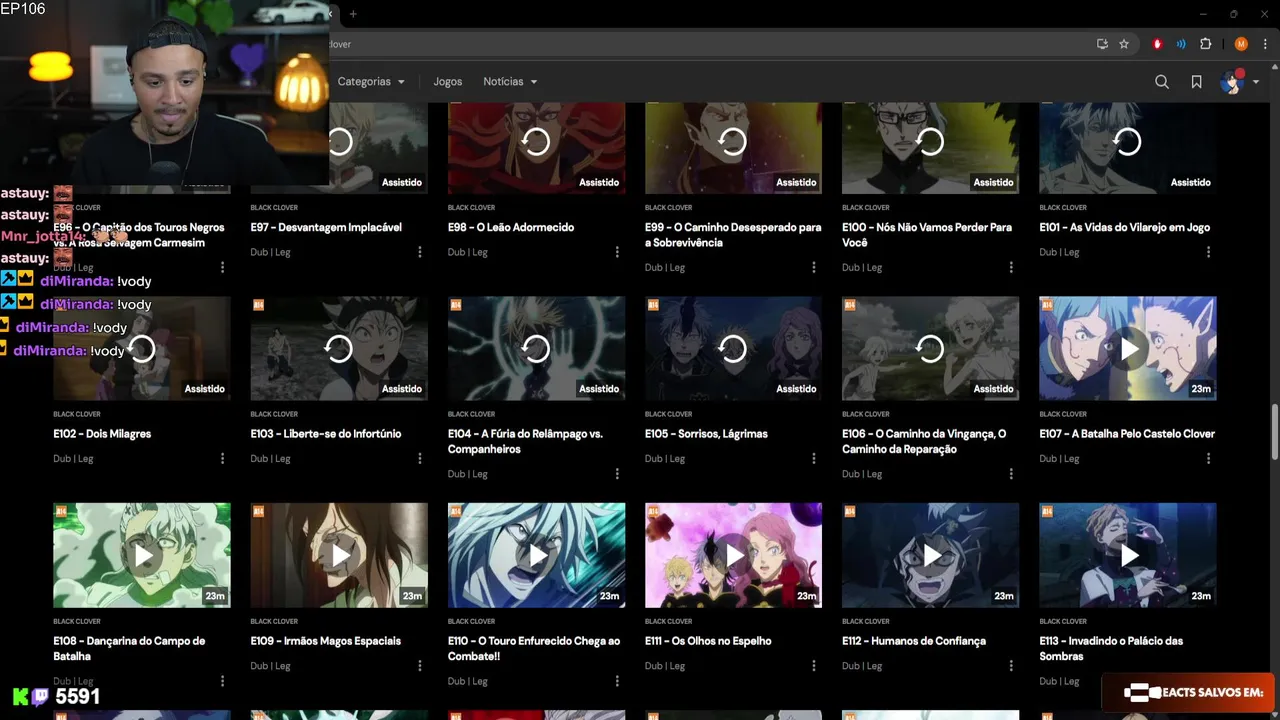
Task: Open more options for E97
Action: click(x=420, y=252)
